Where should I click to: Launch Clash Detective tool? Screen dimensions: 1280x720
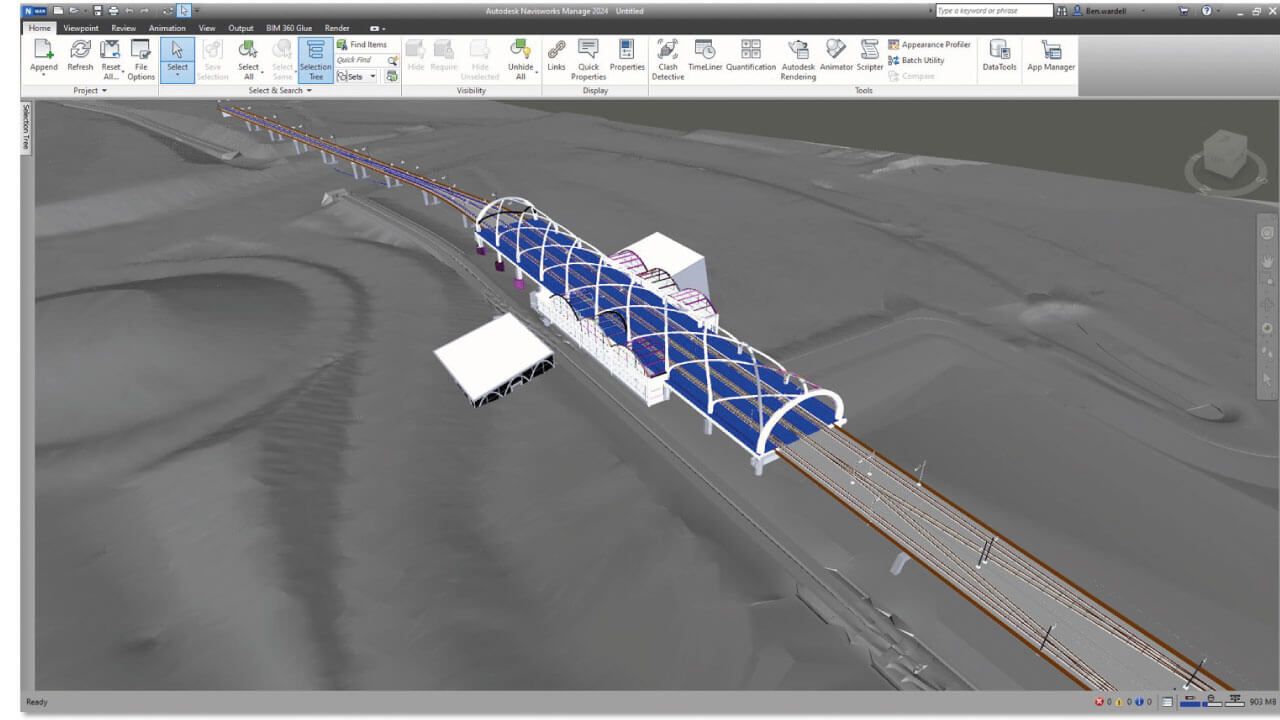click(668, 60)
